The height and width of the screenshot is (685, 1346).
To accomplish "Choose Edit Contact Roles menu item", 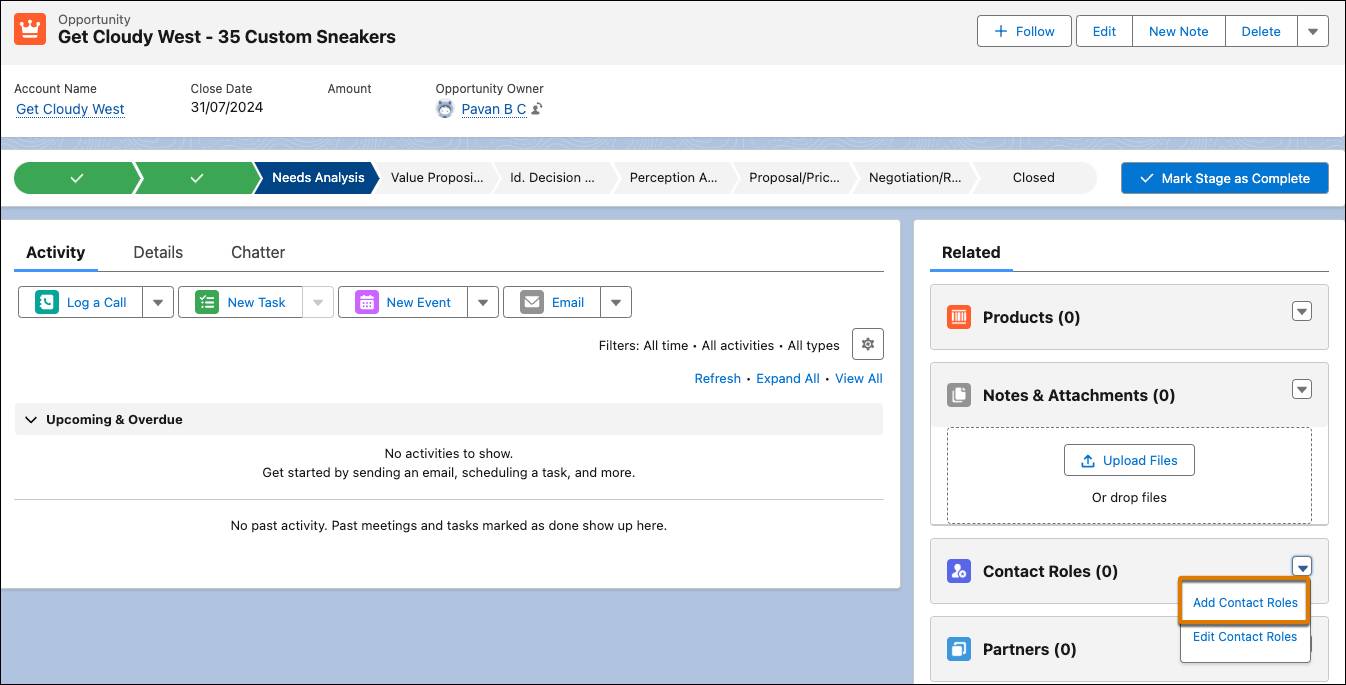I will pyautogui.click(x=1245, y=636).
